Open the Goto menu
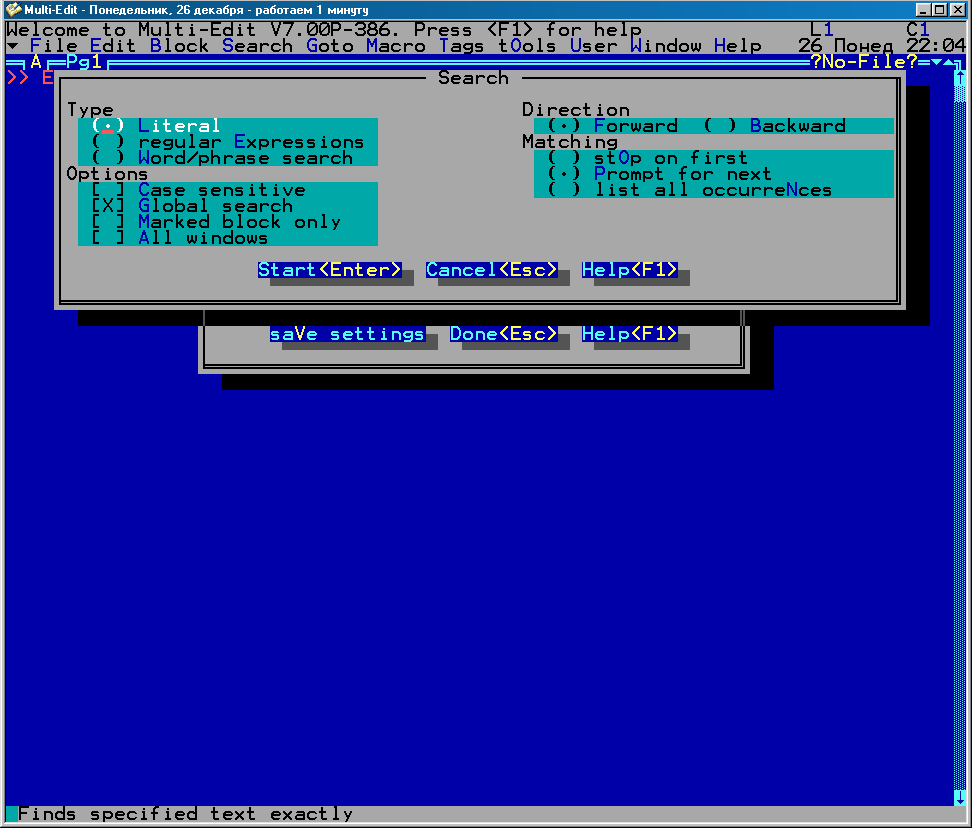 [330, 46]
